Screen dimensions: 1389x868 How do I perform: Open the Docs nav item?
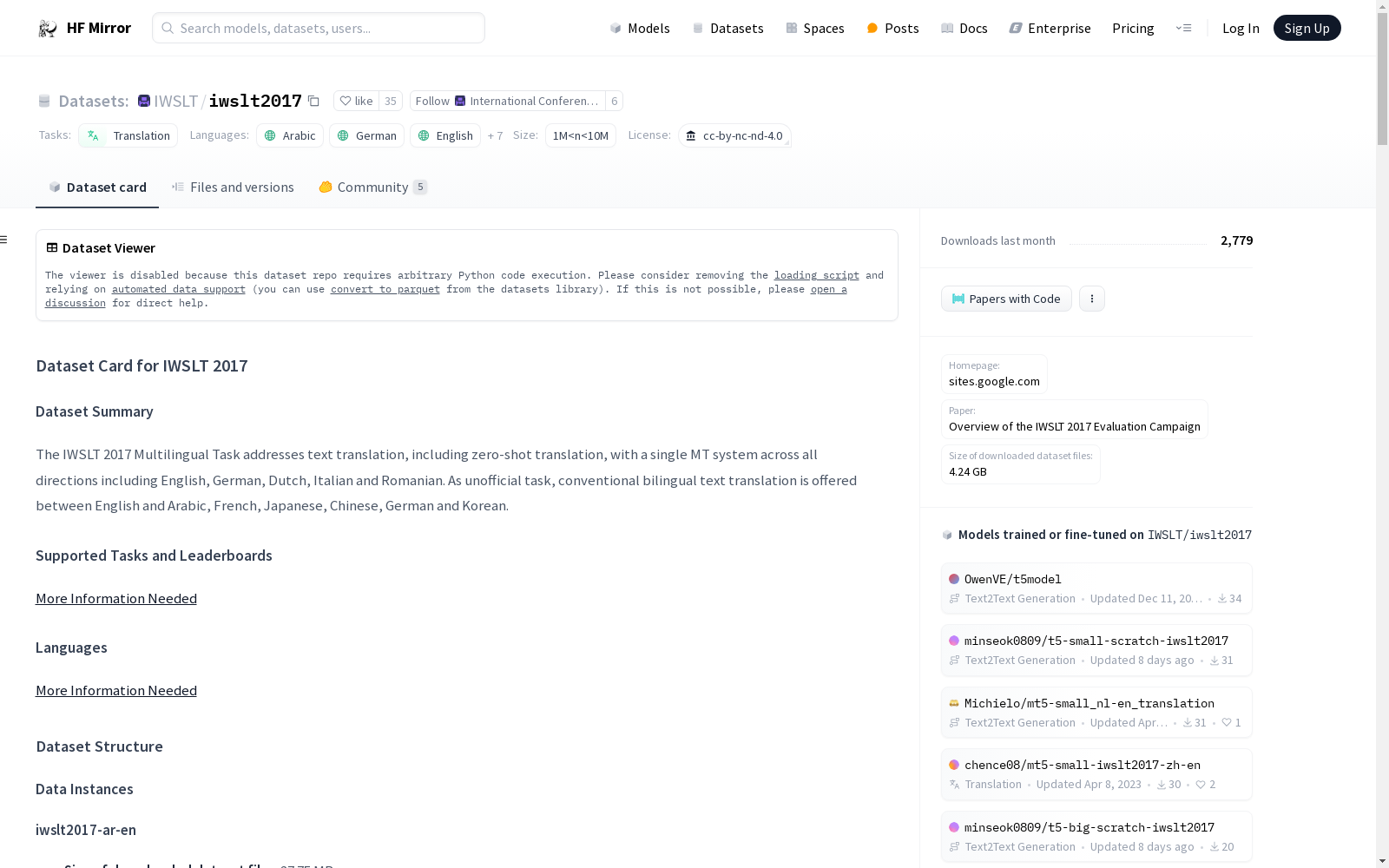point(964,28)
